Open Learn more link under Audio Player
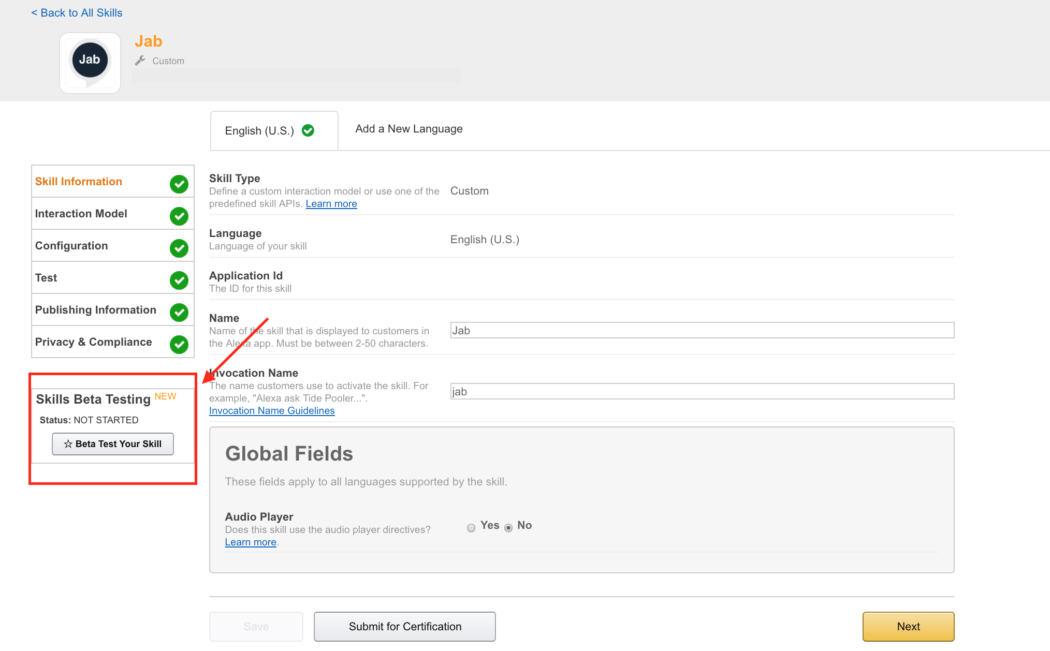 click(250, 542)
